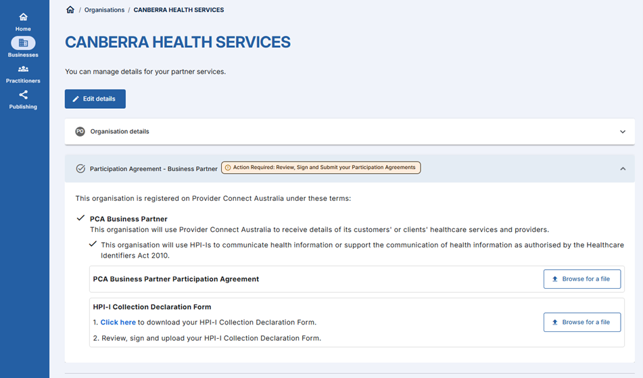
Task: Click the Organisation details PO icon
Action: (80, 132)
